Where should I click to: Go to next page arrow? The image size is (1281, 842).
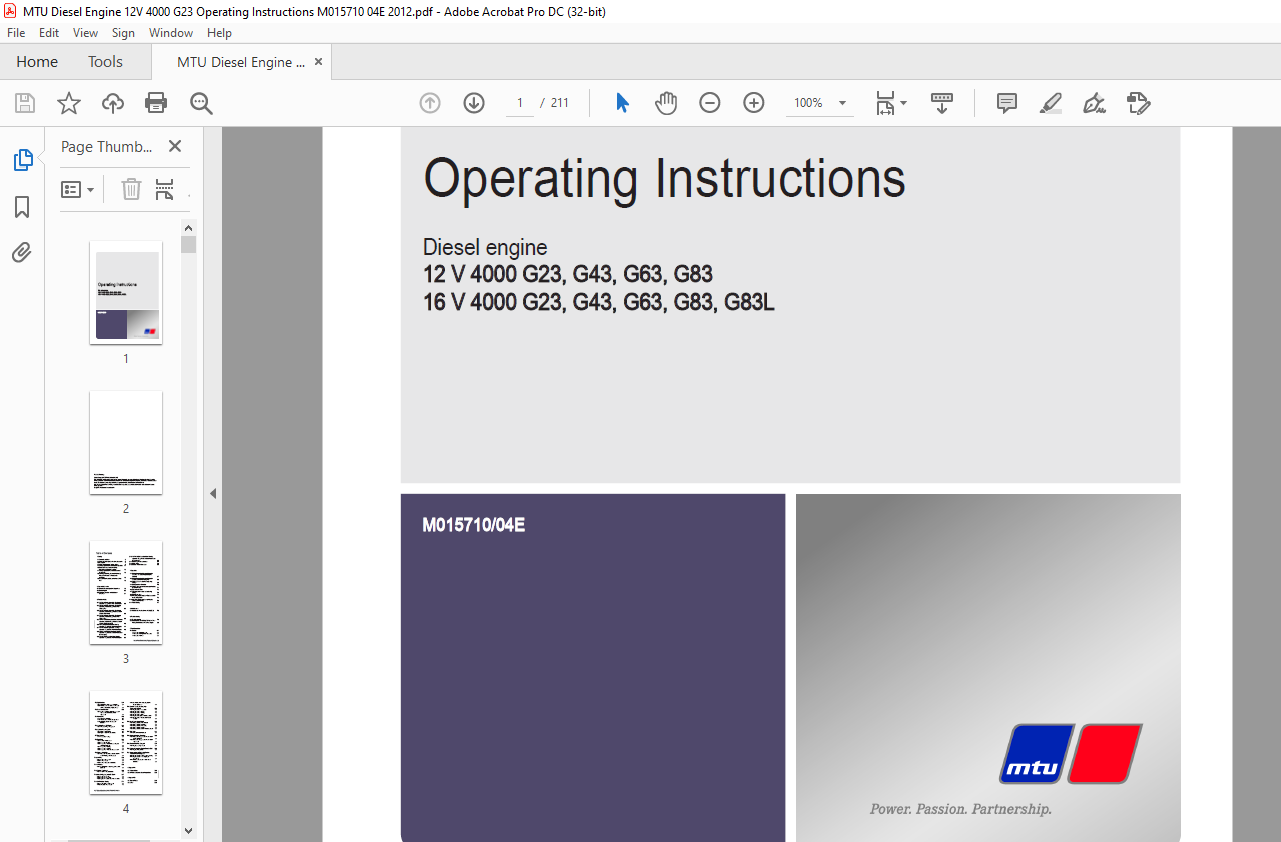[x=474, y=103]
